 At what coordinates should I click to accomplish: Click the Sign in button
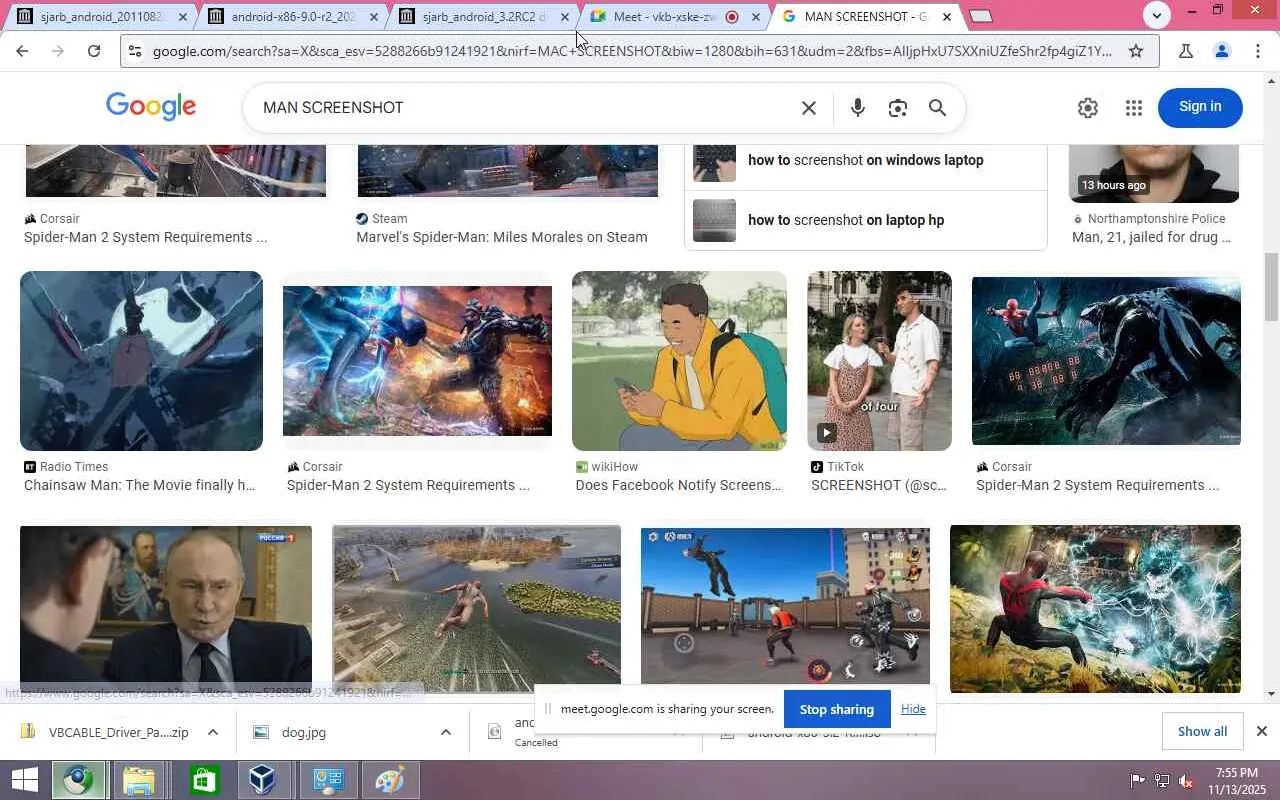[1200, 107]
